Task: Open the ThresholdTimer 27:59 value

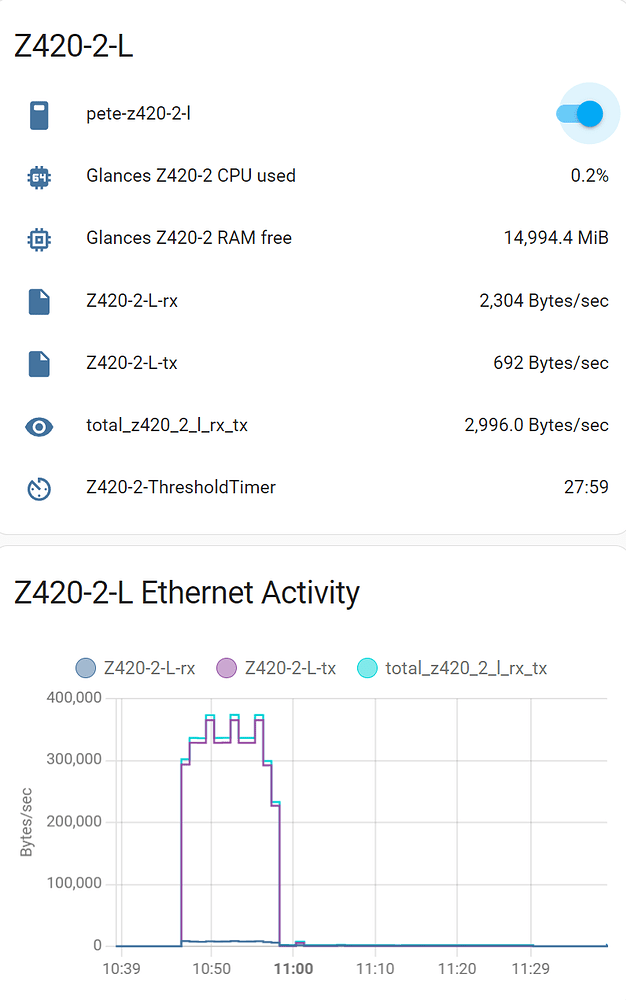Action: (586, 487)
